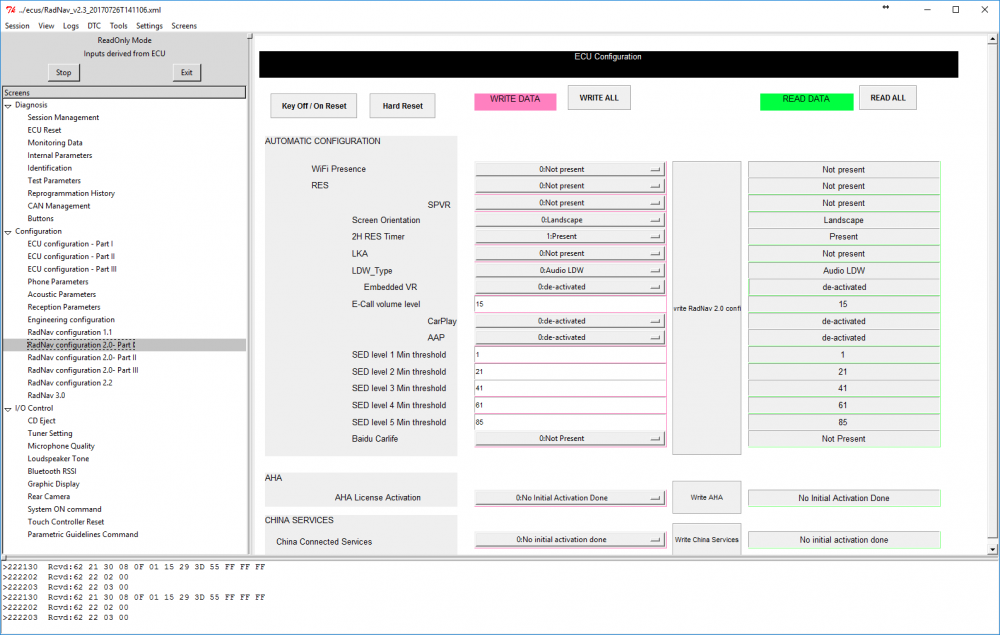Click the Hard Reset button
Screen dimensions: 1000x635
click(x=402, y=106)
